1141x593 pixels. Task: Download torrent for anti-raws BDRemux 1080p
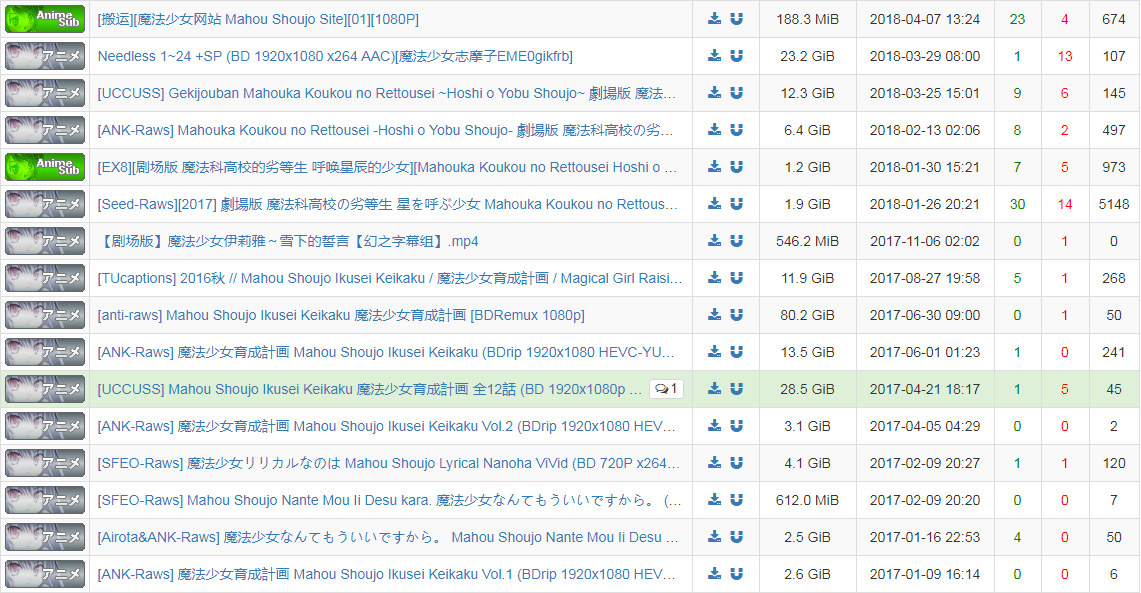pos(715,315)
